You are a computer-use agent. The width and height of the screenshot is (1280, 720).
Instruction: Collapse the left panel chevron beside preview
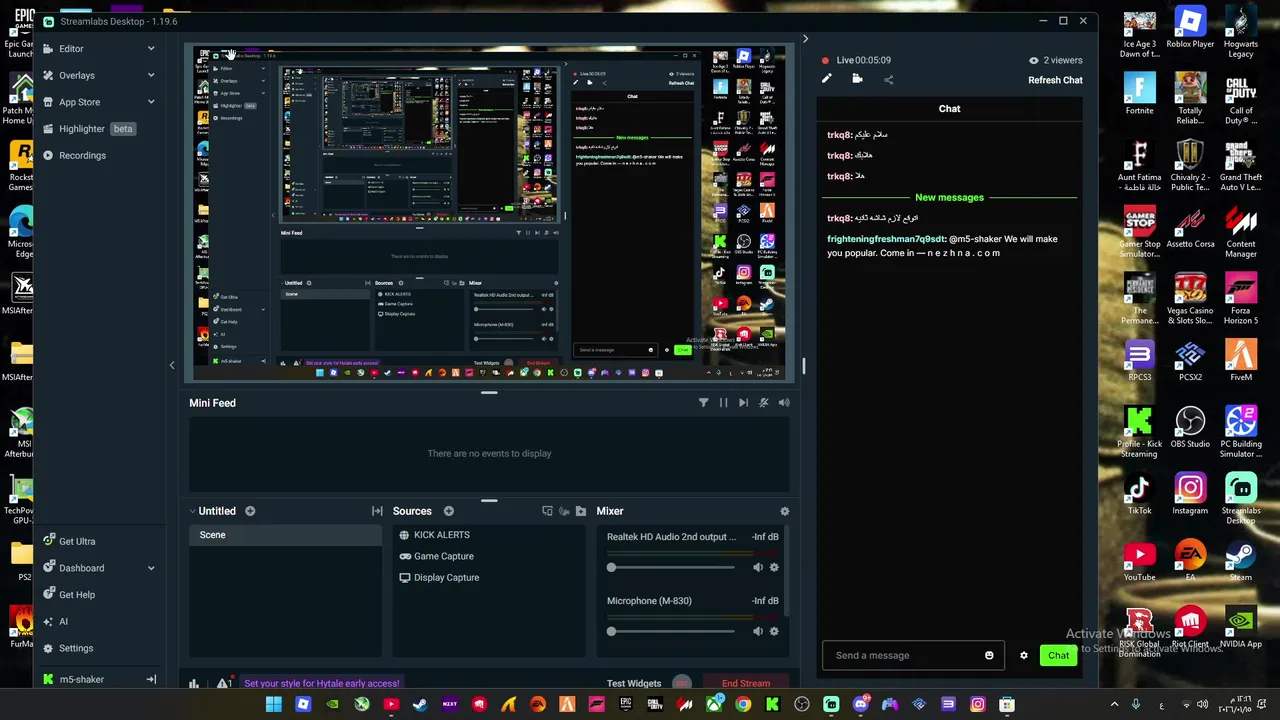pyautogui.click(x=172, y=365)
